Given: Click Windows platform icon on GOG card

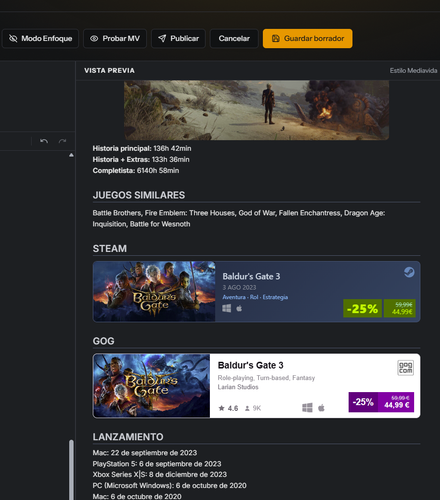Looking at the screenshot, I should (x=307, y=408).
